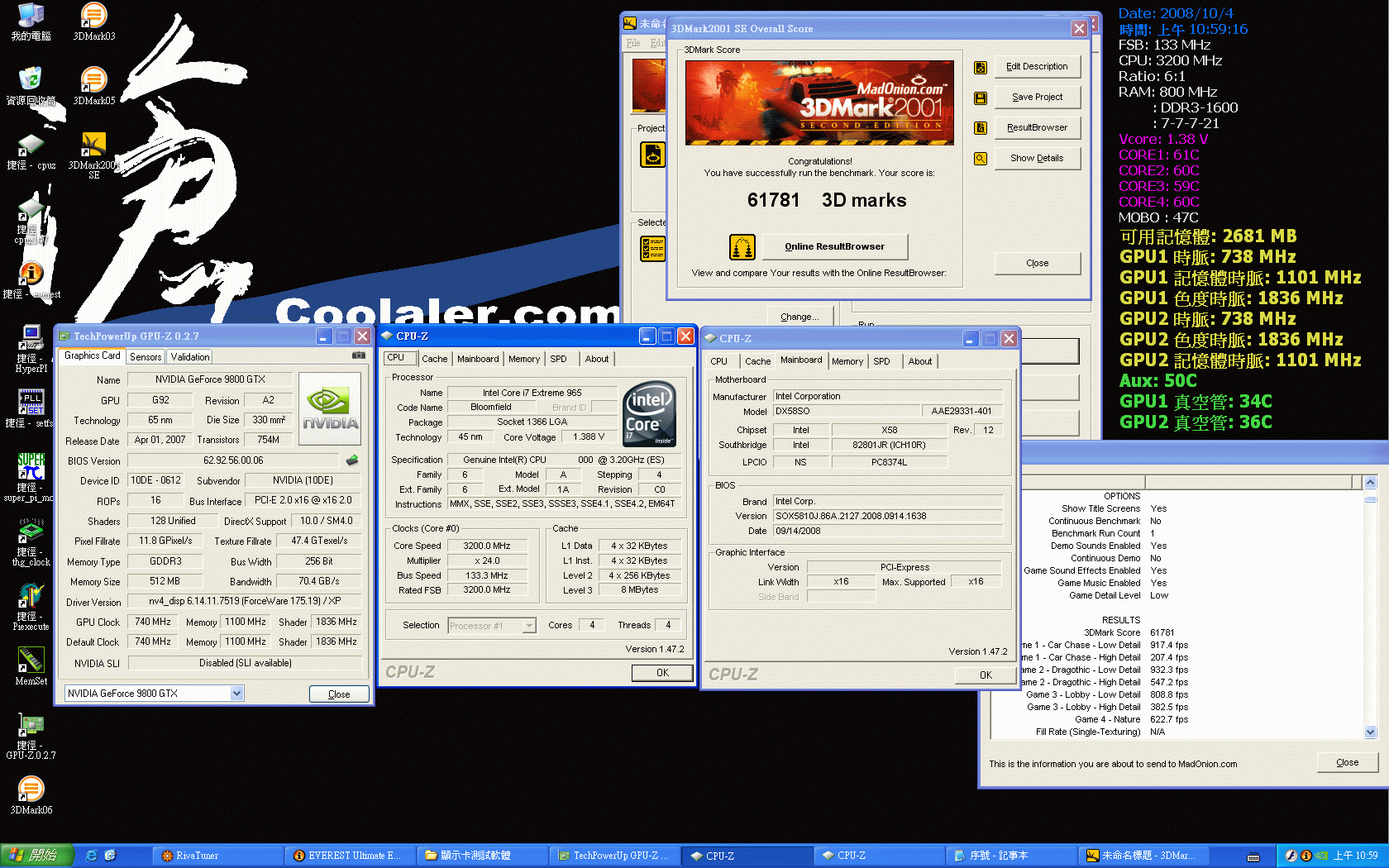The width and height of the screenshot is (1389, 868).
Task: Click the ResultBrowser button in the score dialog
Action: [x=1037, y=128]
